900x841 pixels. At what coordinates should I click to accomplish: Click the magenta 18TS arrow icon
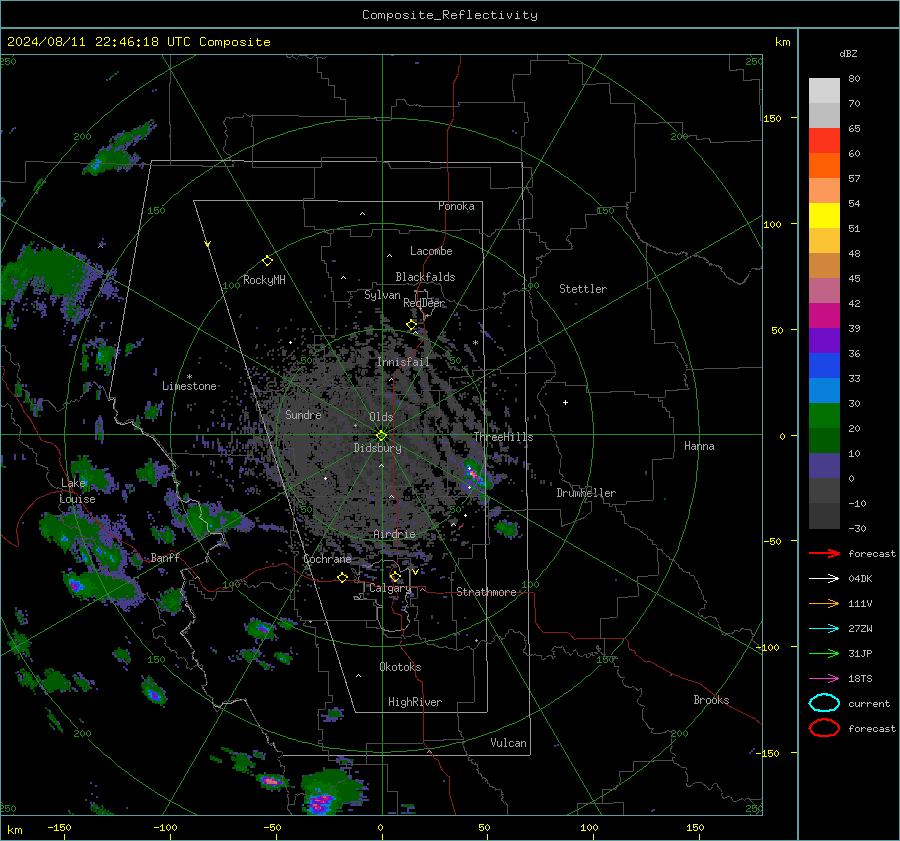[x=824, y=679]
